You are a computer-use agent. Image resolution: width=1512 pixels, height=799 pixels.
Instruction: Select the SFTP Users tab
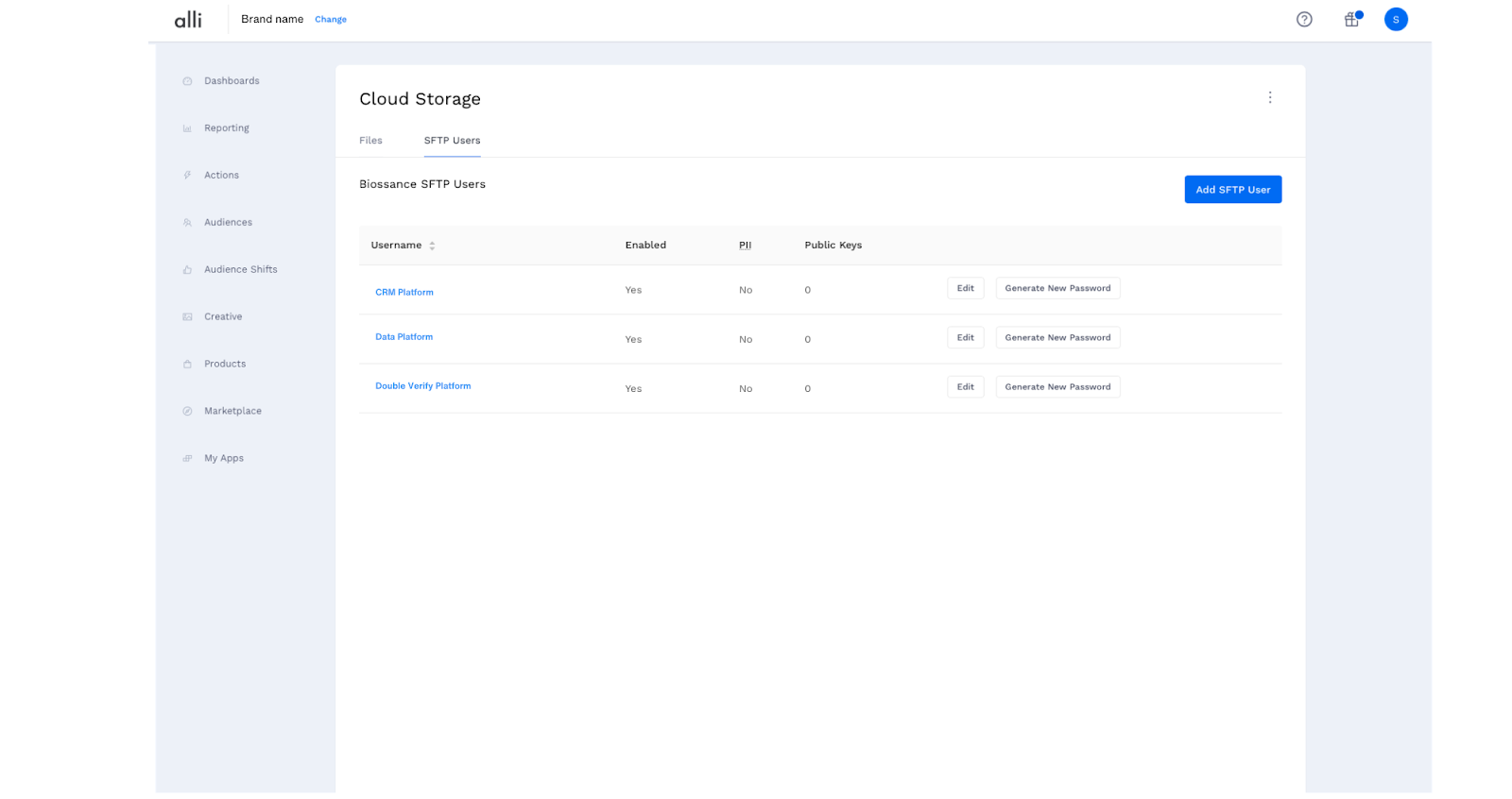pyautogui.click(x=452, y=141)
